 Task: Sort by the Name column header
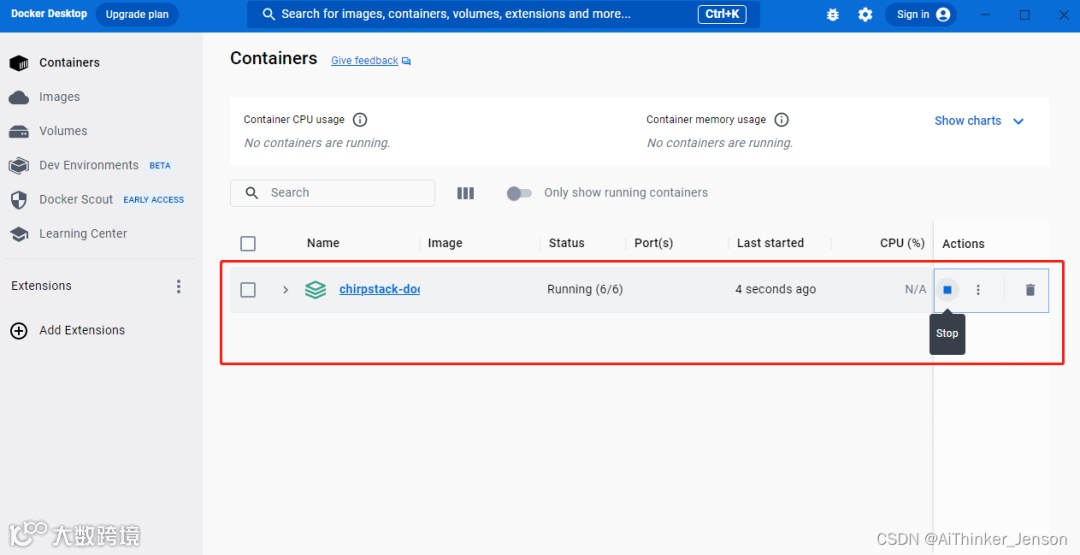point(323,243)
